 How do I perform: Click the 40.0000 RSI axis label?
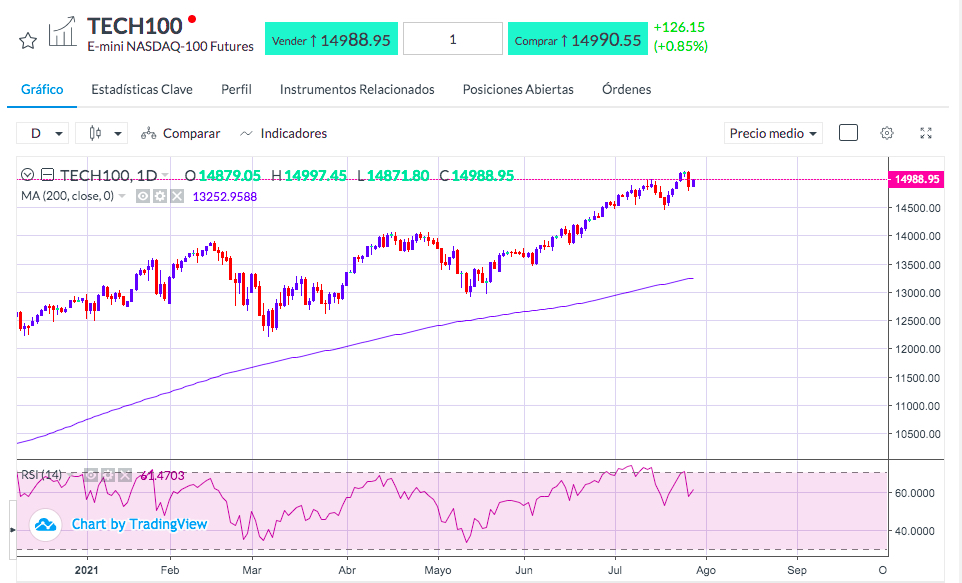point(915,531)
